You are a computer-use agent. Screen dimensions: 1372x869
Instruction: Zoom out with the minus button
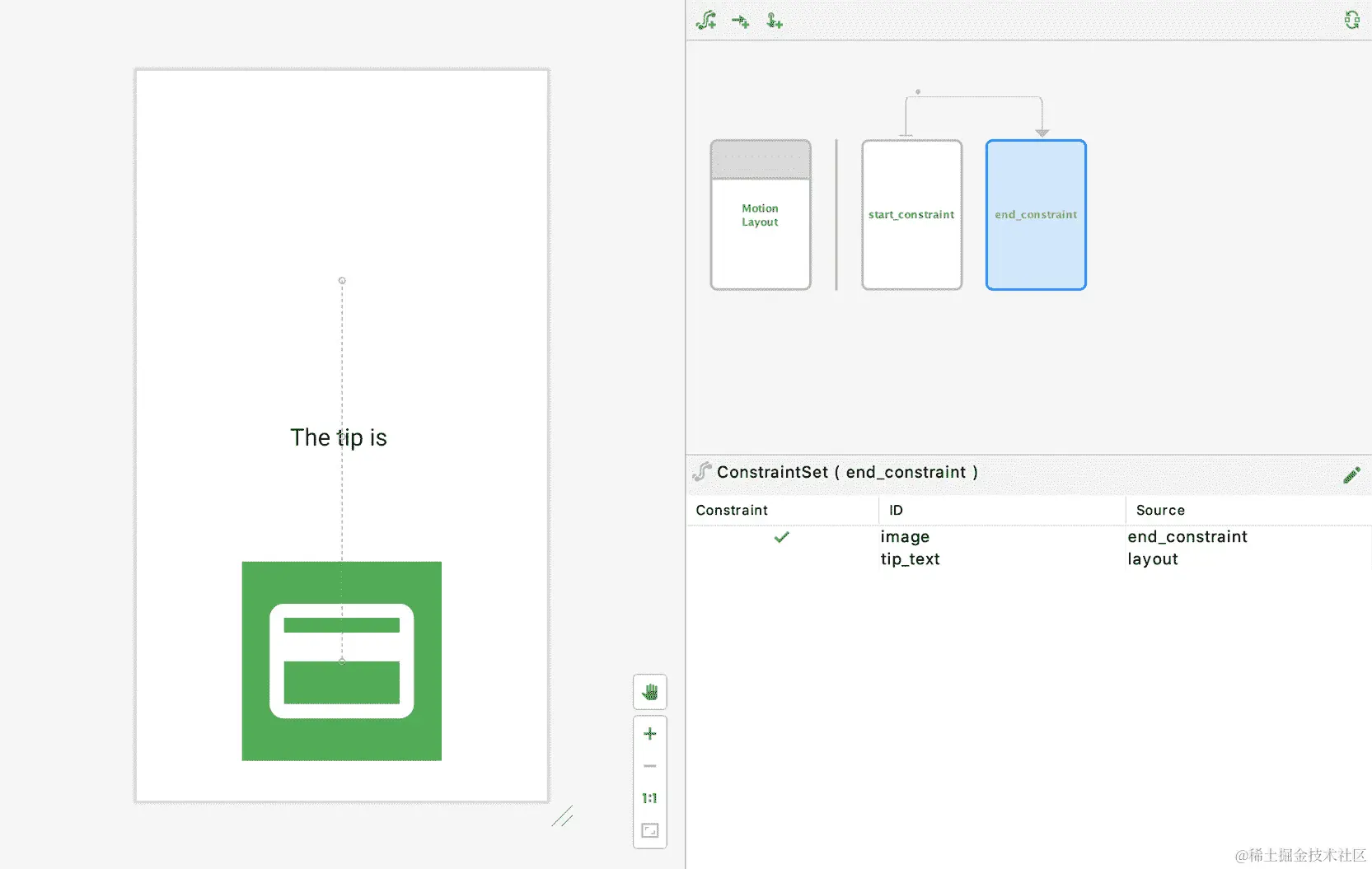pos(650,766)
